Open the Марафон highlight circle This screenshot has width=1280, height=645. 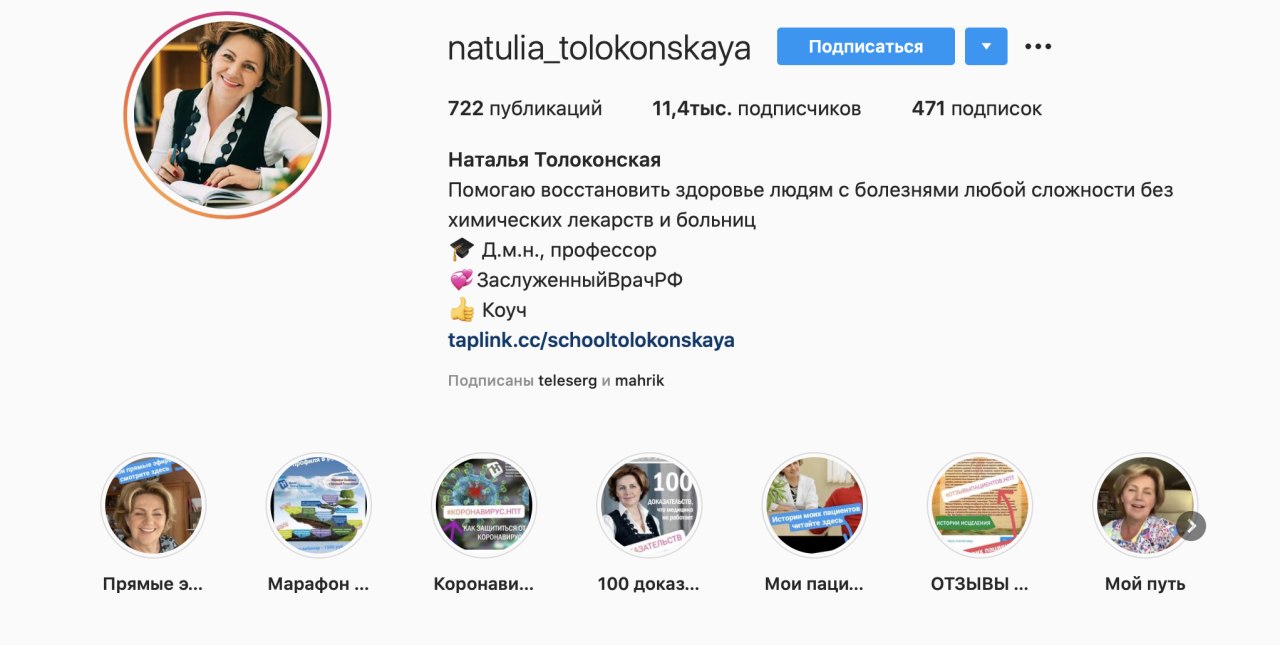(x=319, y=505)
